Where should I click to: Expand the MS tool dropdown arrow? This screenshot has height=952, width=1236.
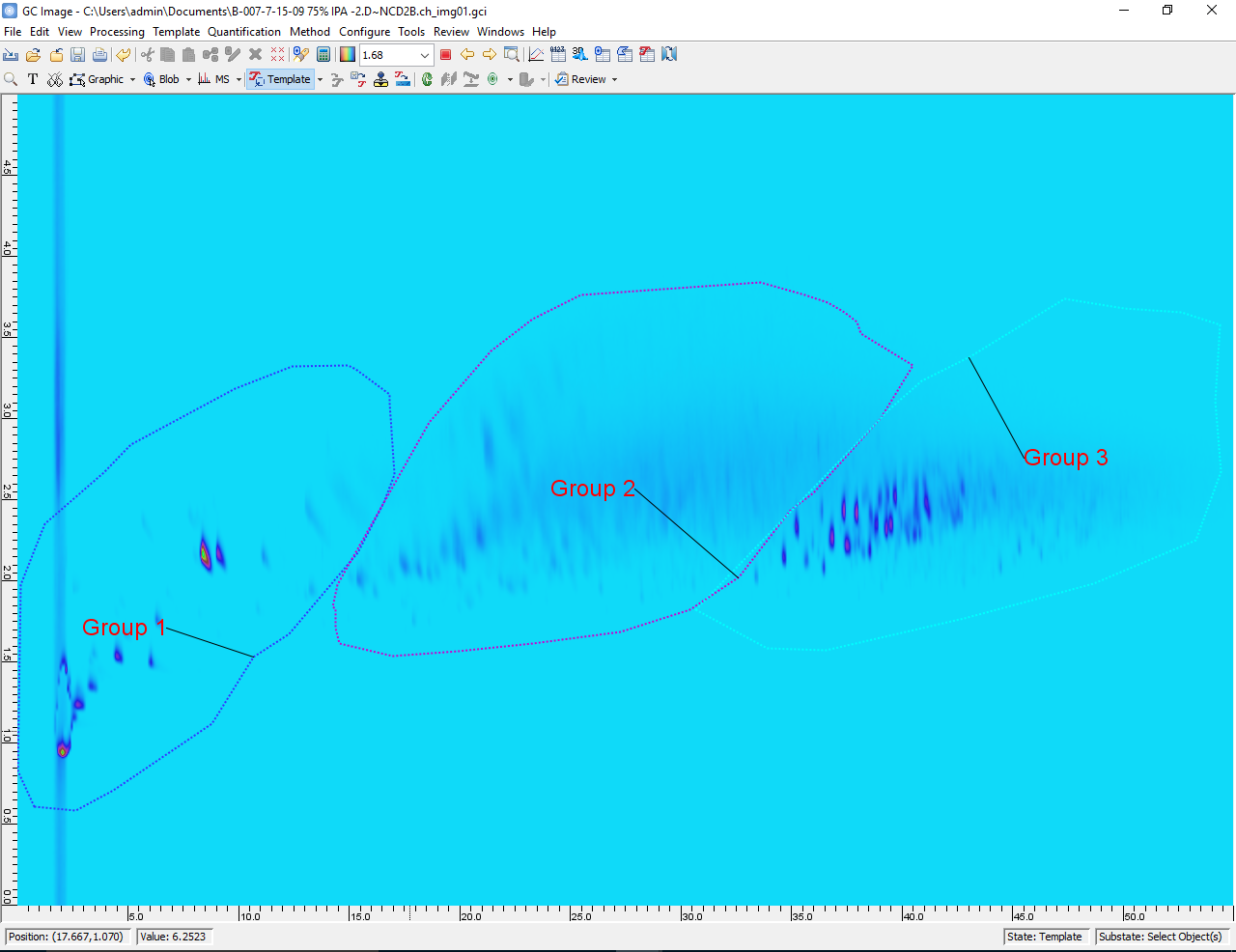[239, 79]
